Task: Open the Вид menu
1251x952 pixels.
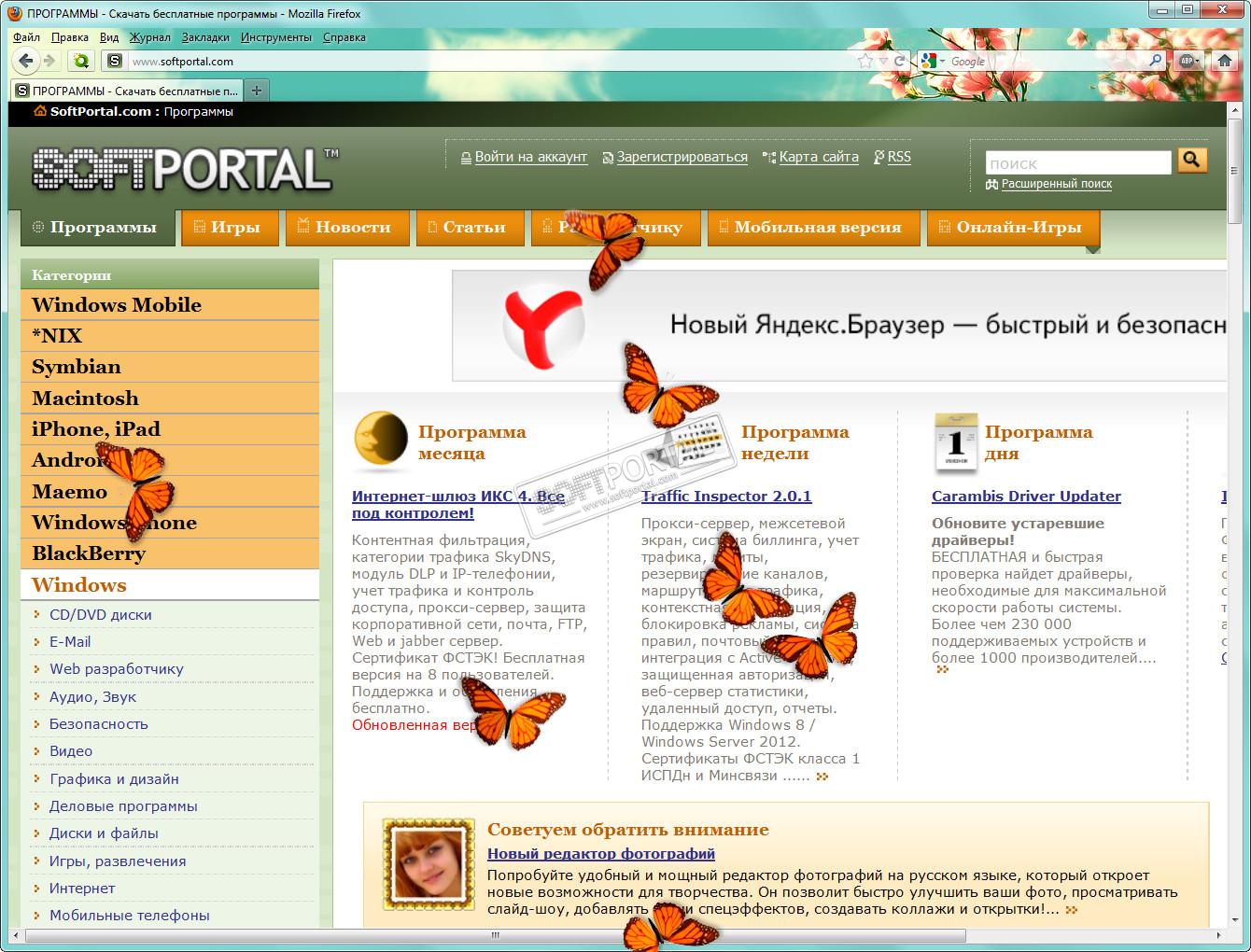Action: pyautogui.click(x=109, y=37)
